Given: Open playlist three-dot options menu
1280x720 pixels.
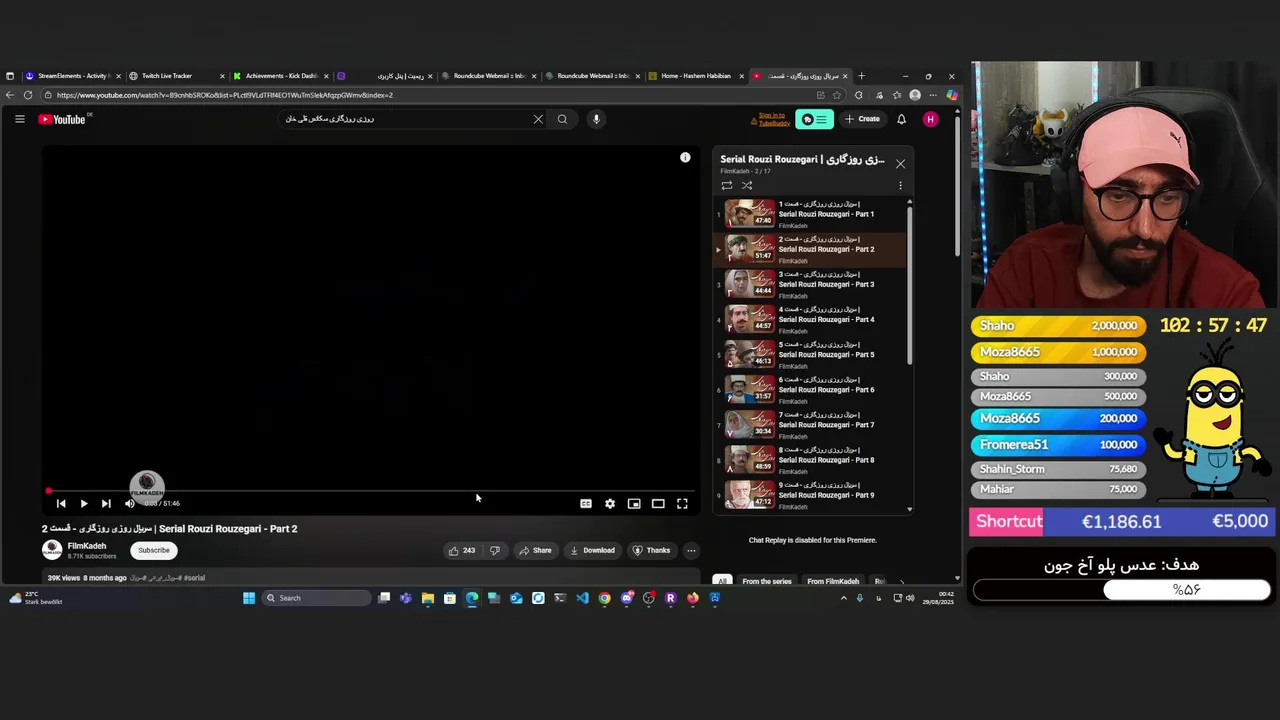Looking at the screenshot, I should click(900, 185).
